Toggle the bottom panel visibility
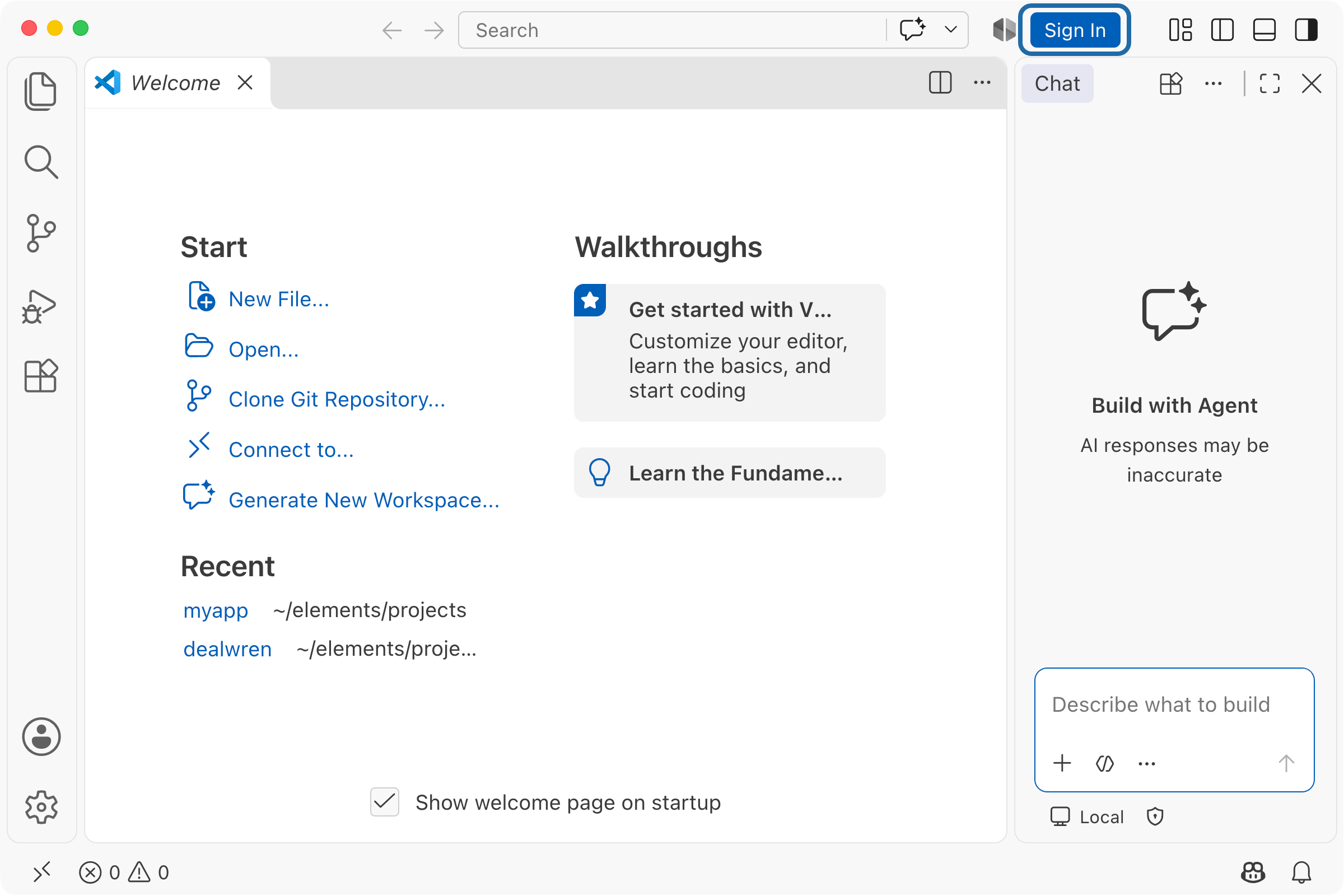This screenshot has width=1344, height=896. [1264, 30]
